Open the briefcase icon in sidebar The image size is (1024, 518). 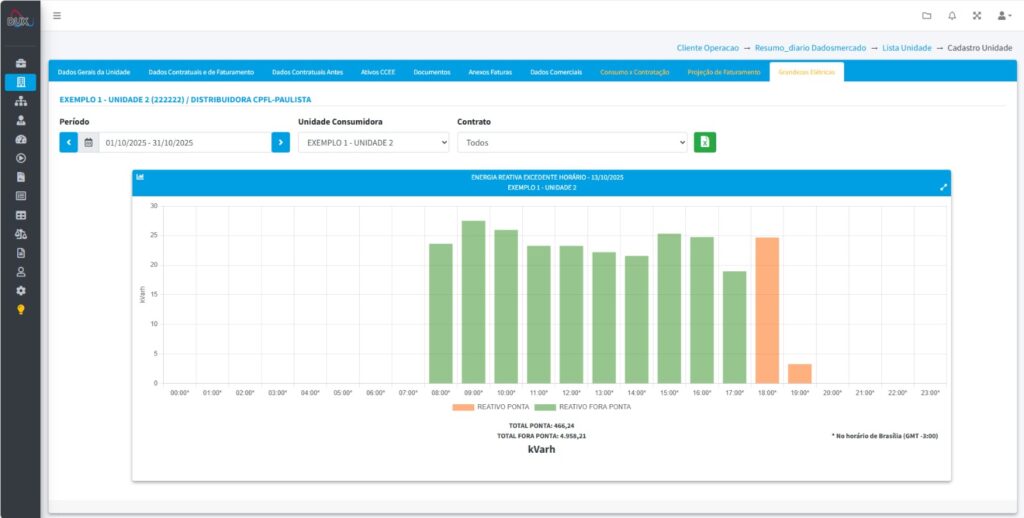tap(21, 63)
